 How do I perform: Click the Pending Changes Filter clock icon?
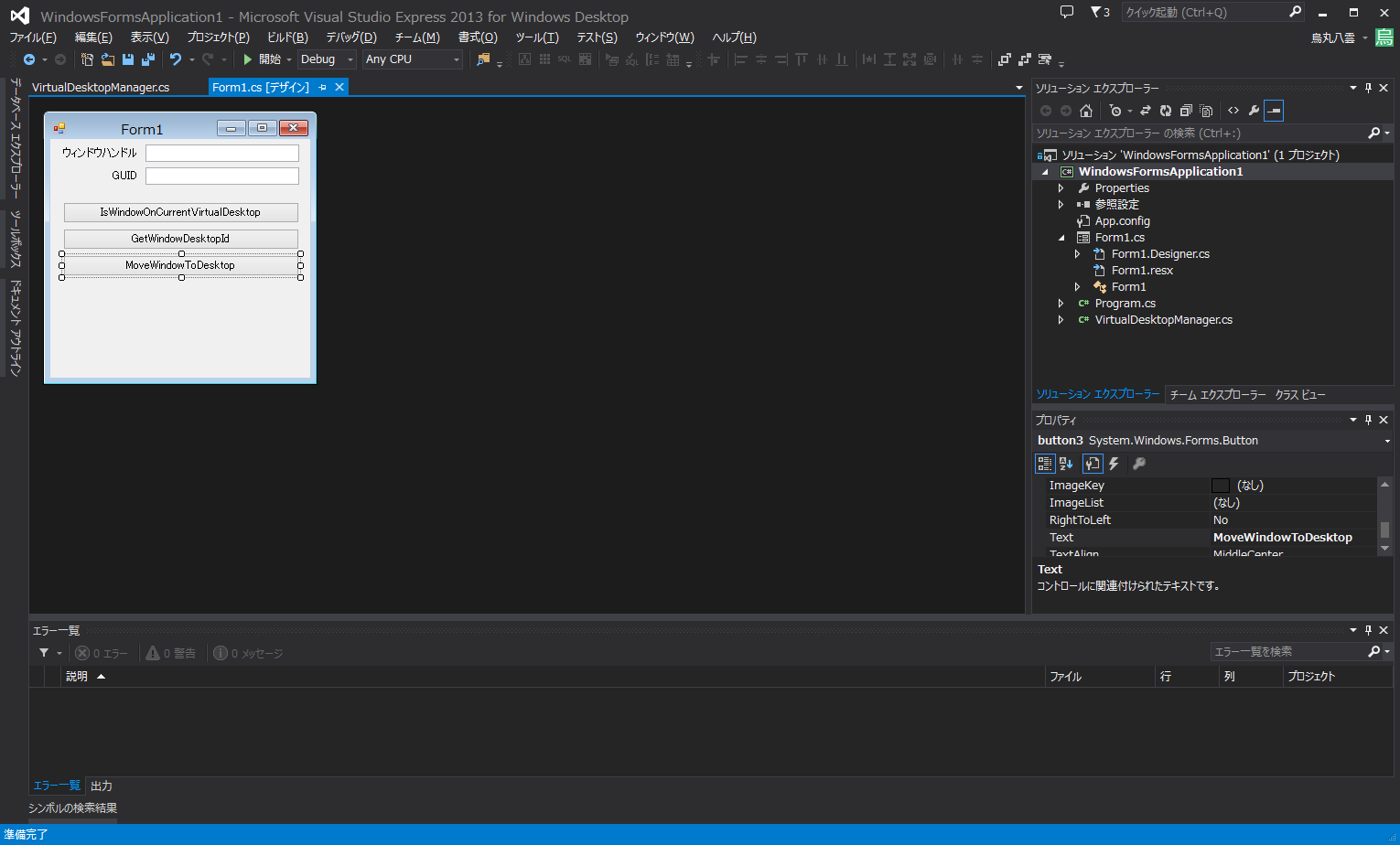[1115, 111]
